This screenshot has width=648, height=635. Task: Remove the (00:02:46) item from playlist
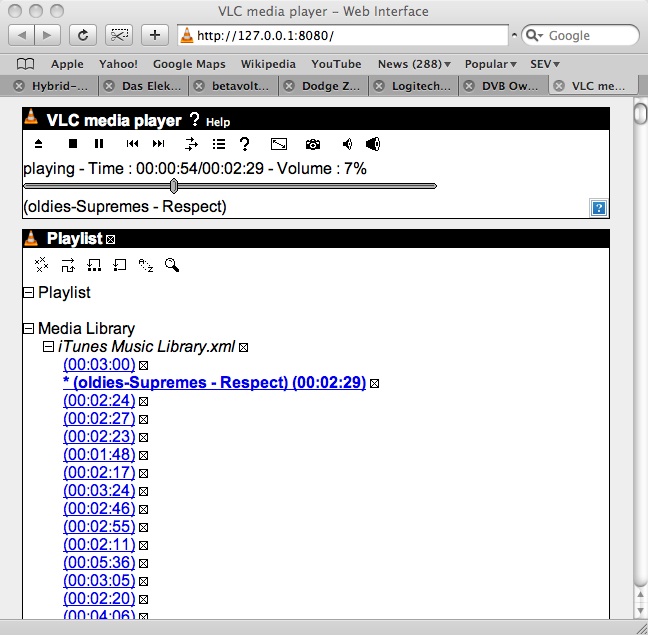(143, 509)
